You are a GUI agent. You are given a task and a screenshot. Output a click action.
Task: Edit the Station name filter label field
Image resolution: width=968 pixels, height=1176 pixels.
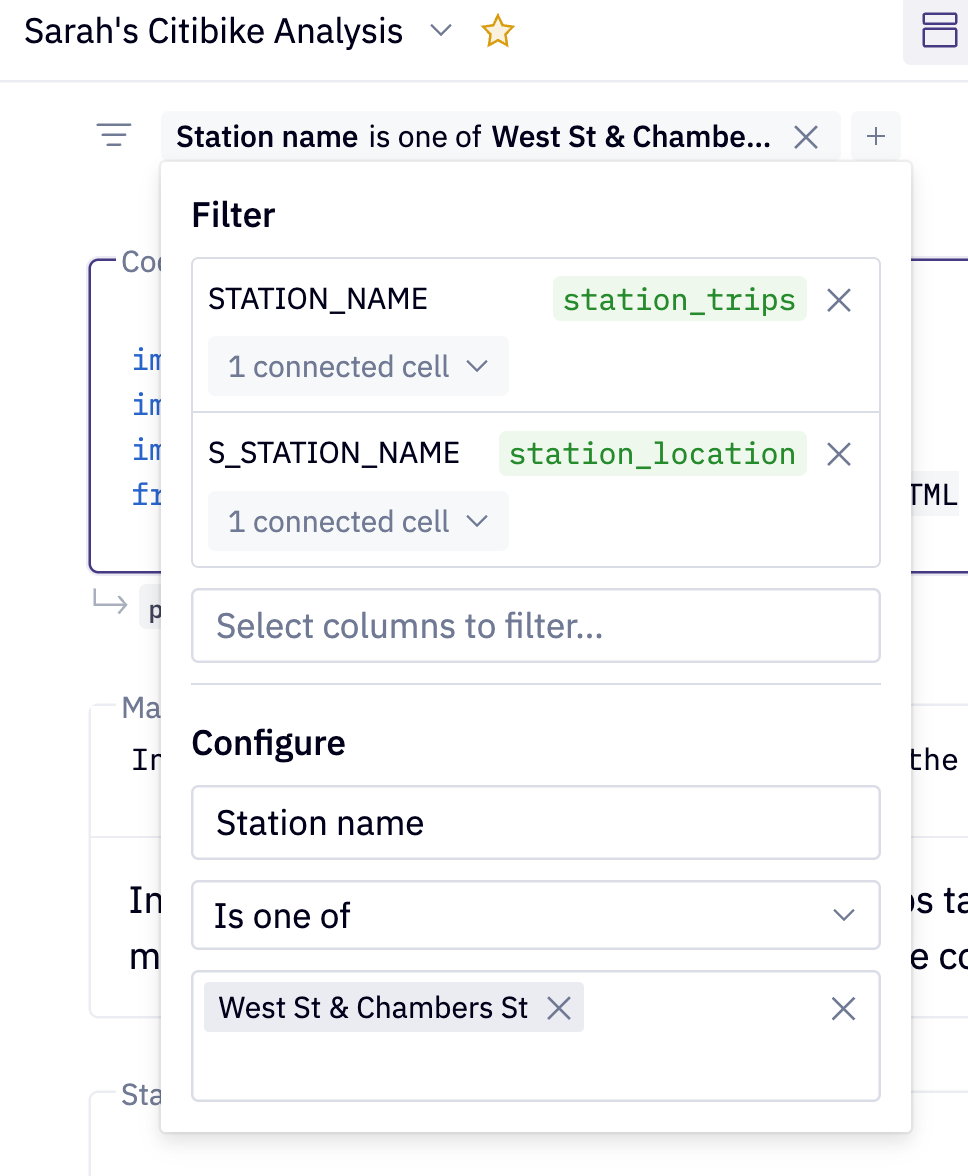[x=535, y=823]
